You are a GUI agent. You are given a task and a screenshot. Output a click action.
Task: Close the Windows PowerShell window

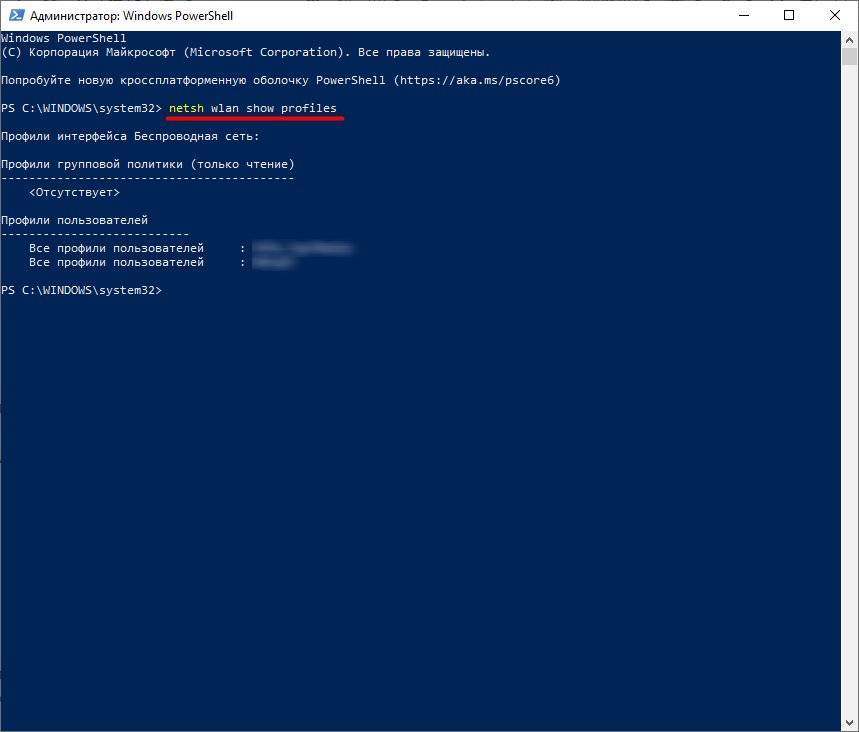coord(834,15)
